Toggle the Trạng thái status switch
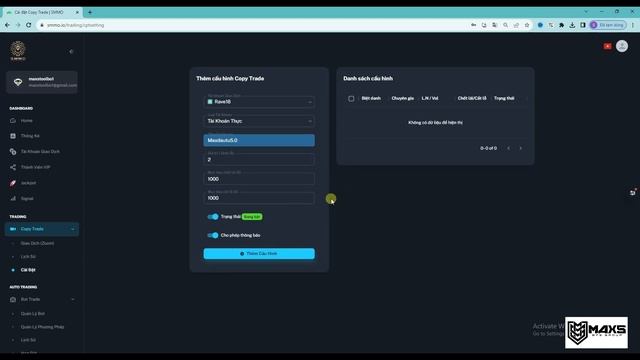The width and height of the screenshot is (640, 360). [x=213, y=217]
